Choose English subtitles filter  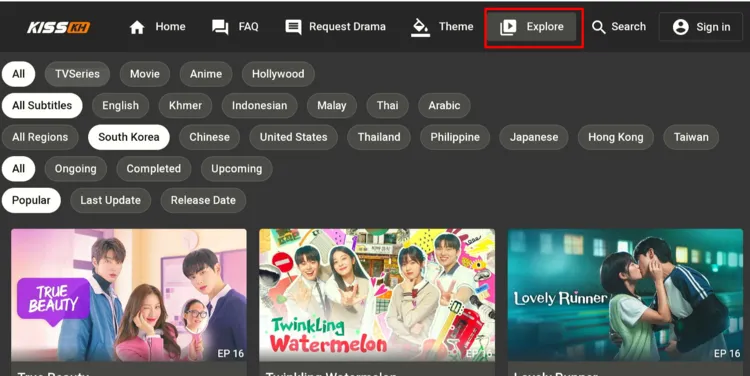pyautogui.click(x=121, y=106)
